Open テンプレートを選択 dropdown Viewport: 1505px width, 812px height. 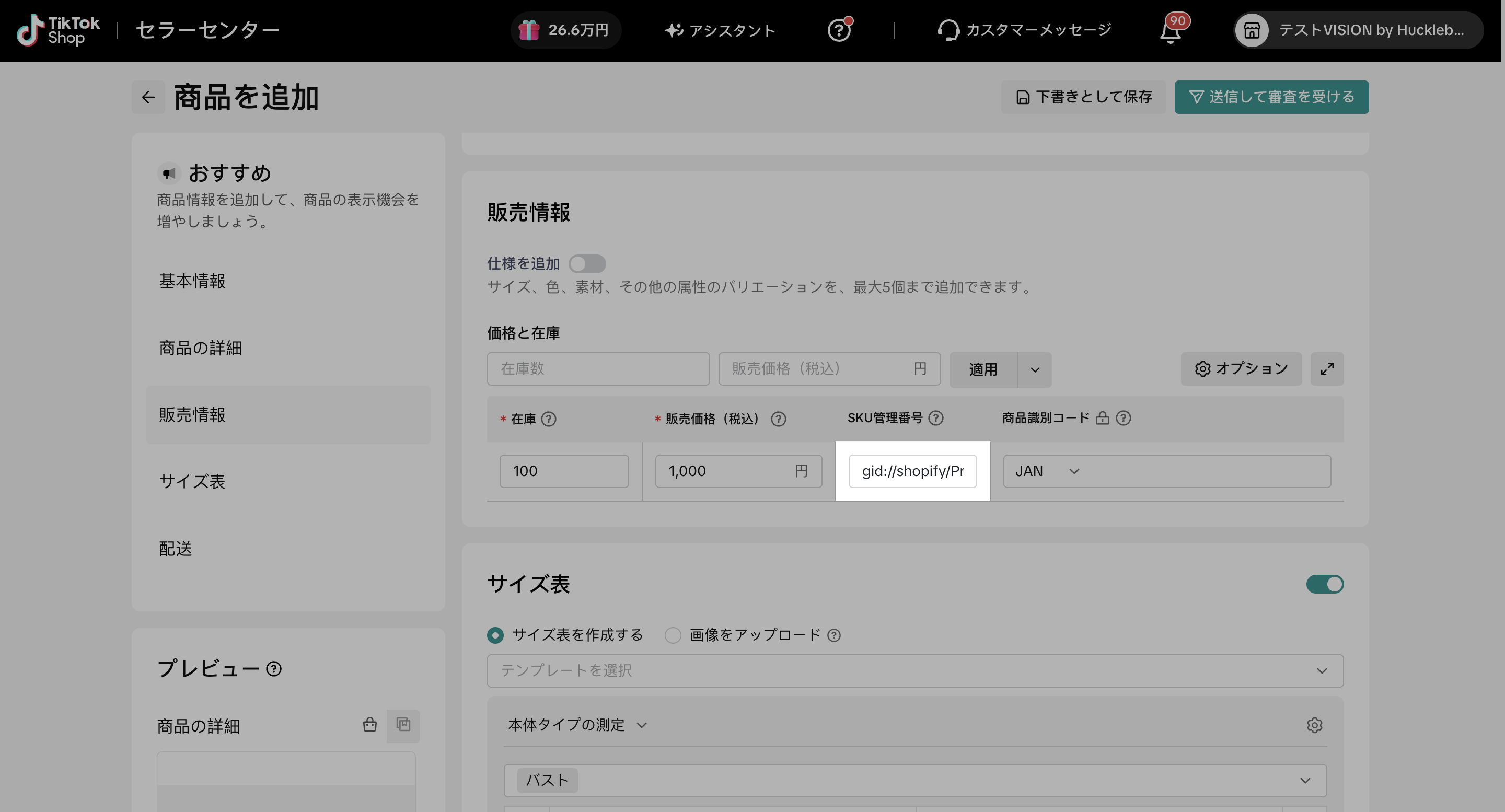[x=915, y=670]
